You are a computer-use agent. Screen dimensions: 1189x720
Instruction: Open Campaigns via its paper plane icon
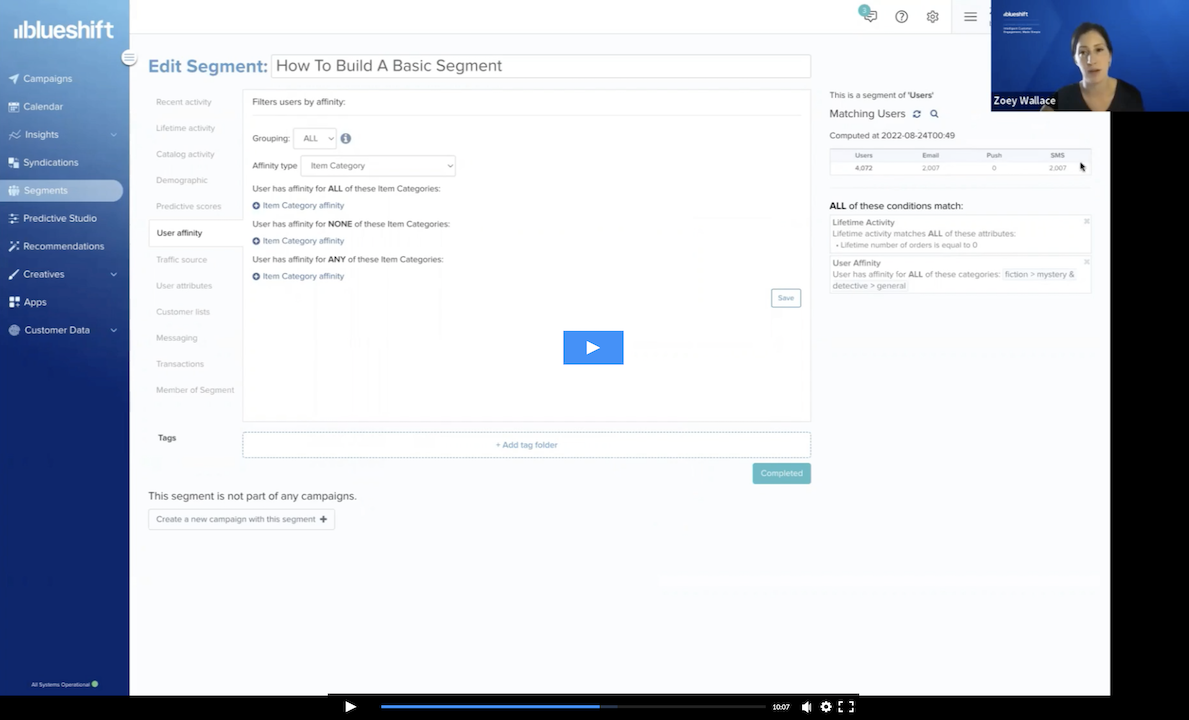14,79
